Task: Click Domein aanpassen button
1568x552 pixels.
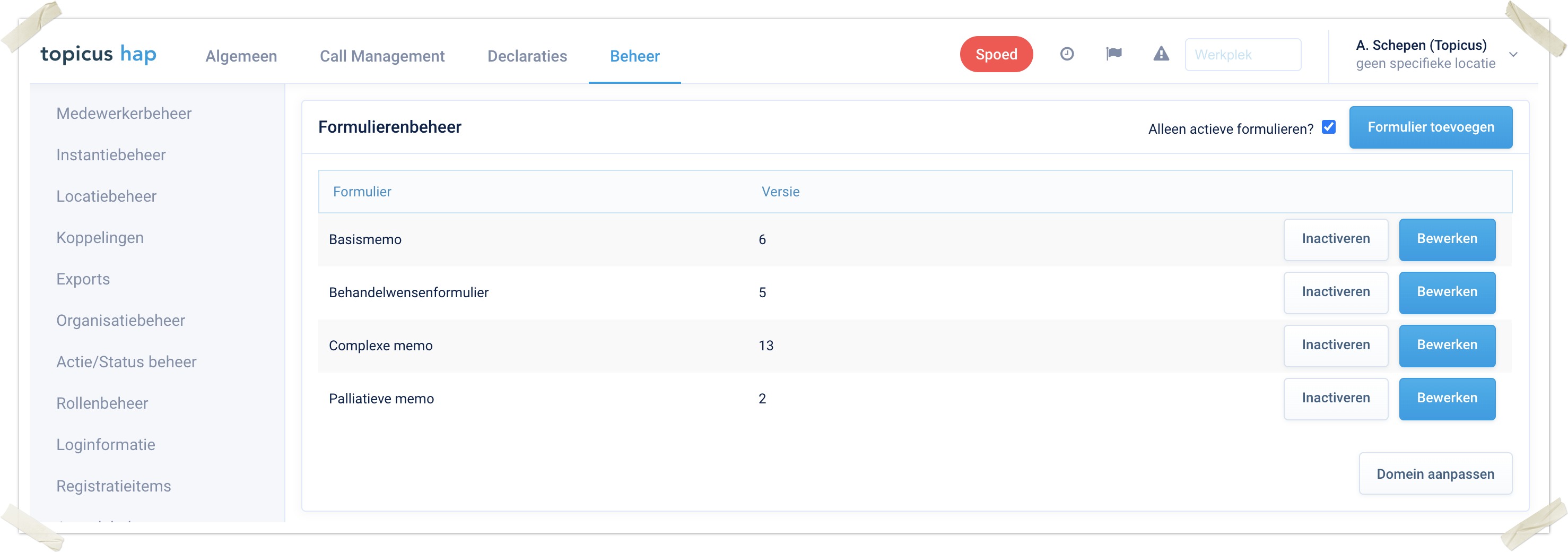Action: pyautogui.click(x=1435, y=474)
